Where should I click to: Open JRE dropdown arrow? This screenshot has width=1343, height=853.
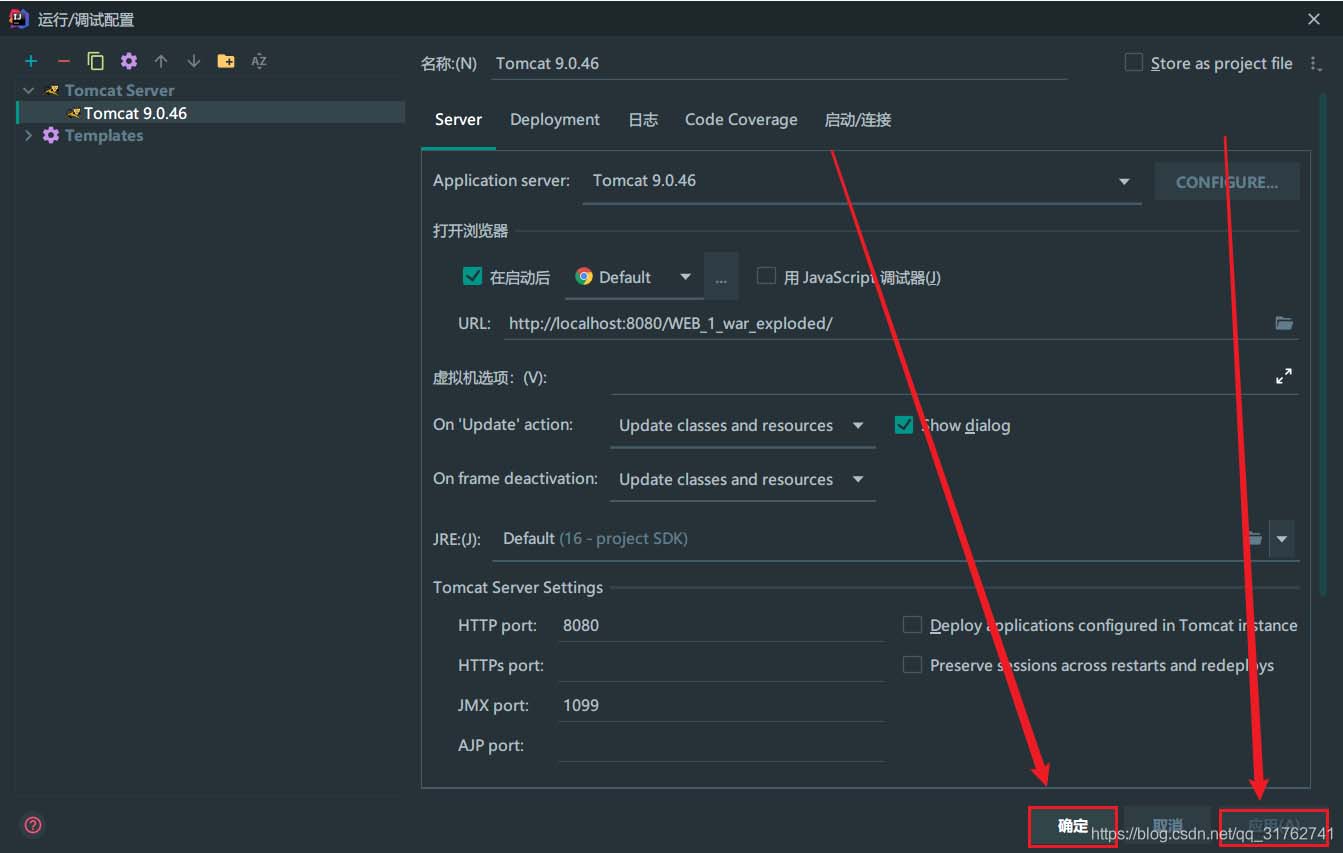pyautogui.click(x=1281, y=539)
